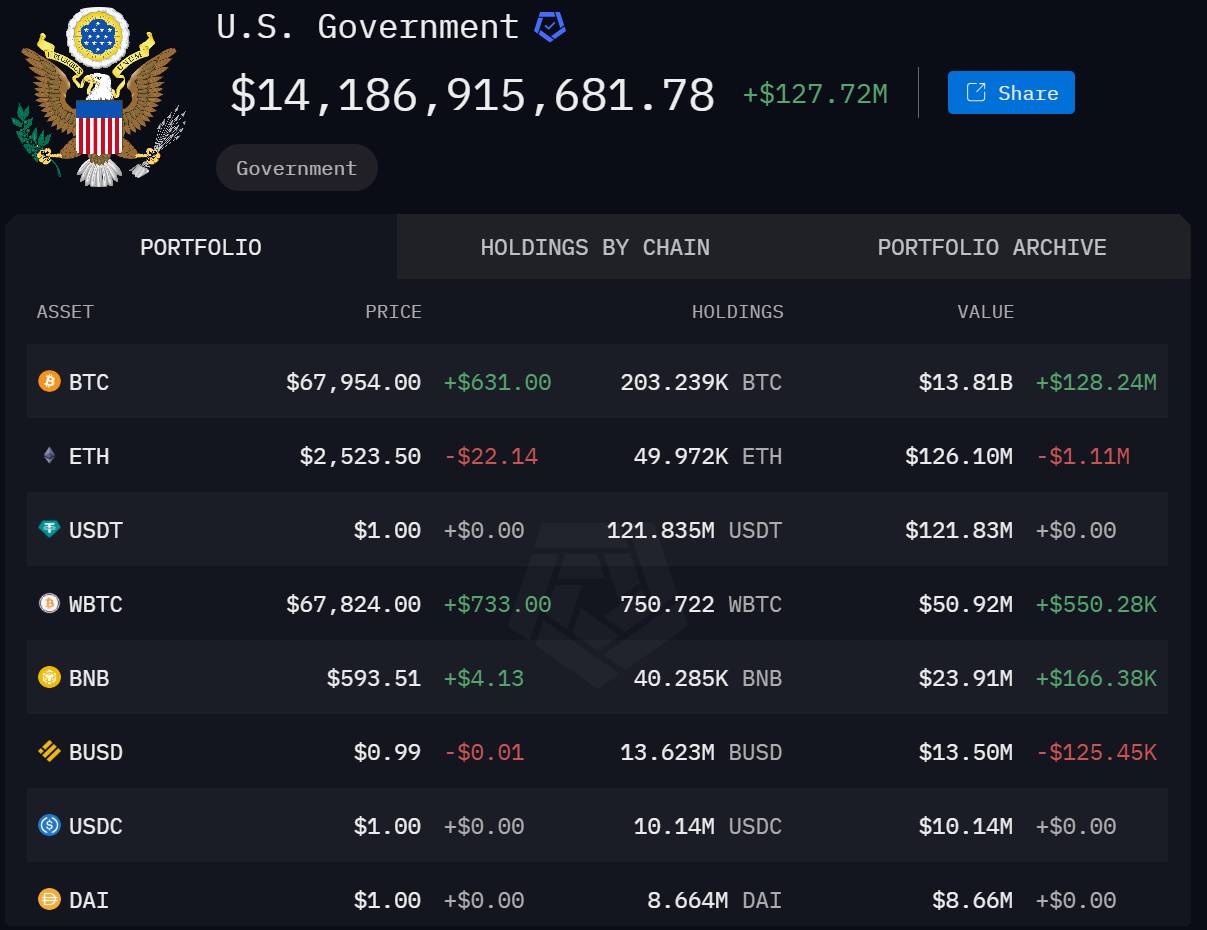Click the USDC holdings 10.14M

[x=675, y=826]
